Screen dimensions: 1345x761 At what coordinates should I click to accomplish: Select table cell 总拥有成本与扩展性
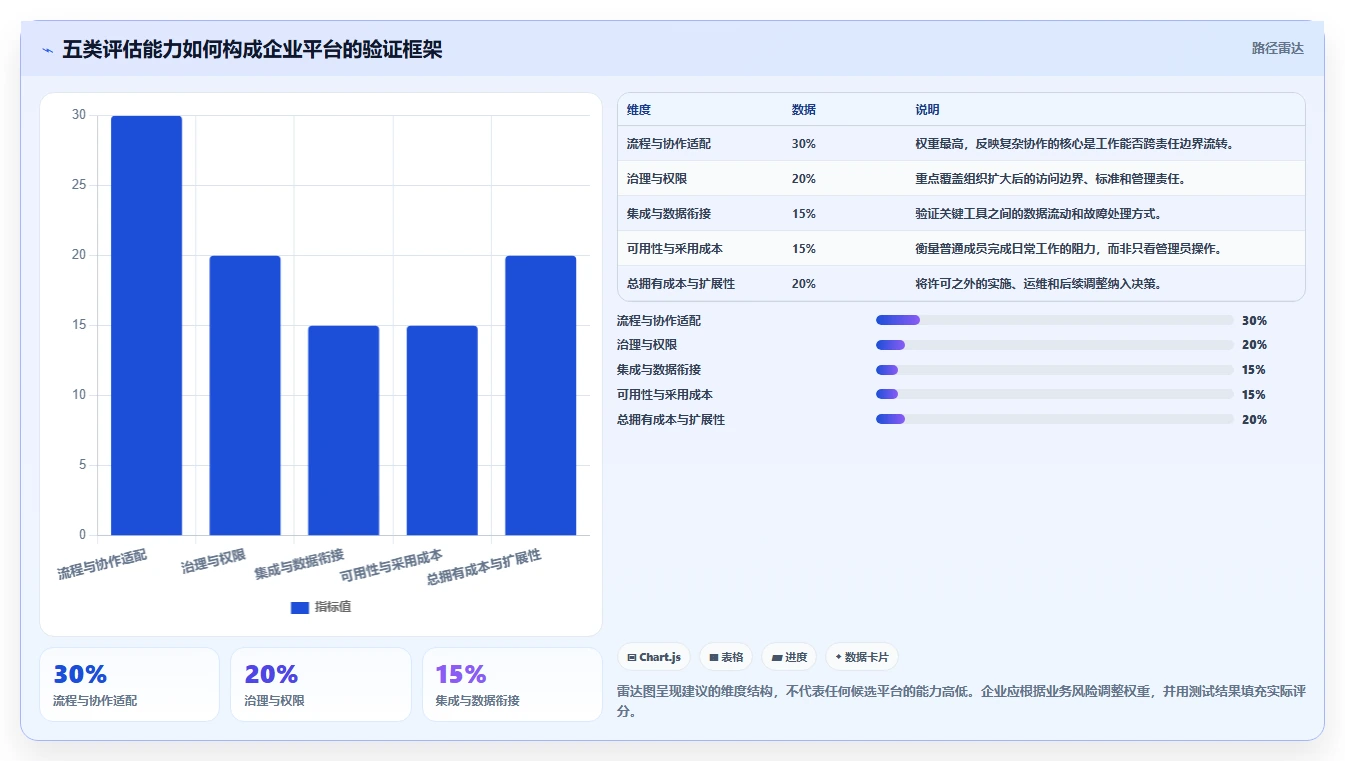click(681, 284)
